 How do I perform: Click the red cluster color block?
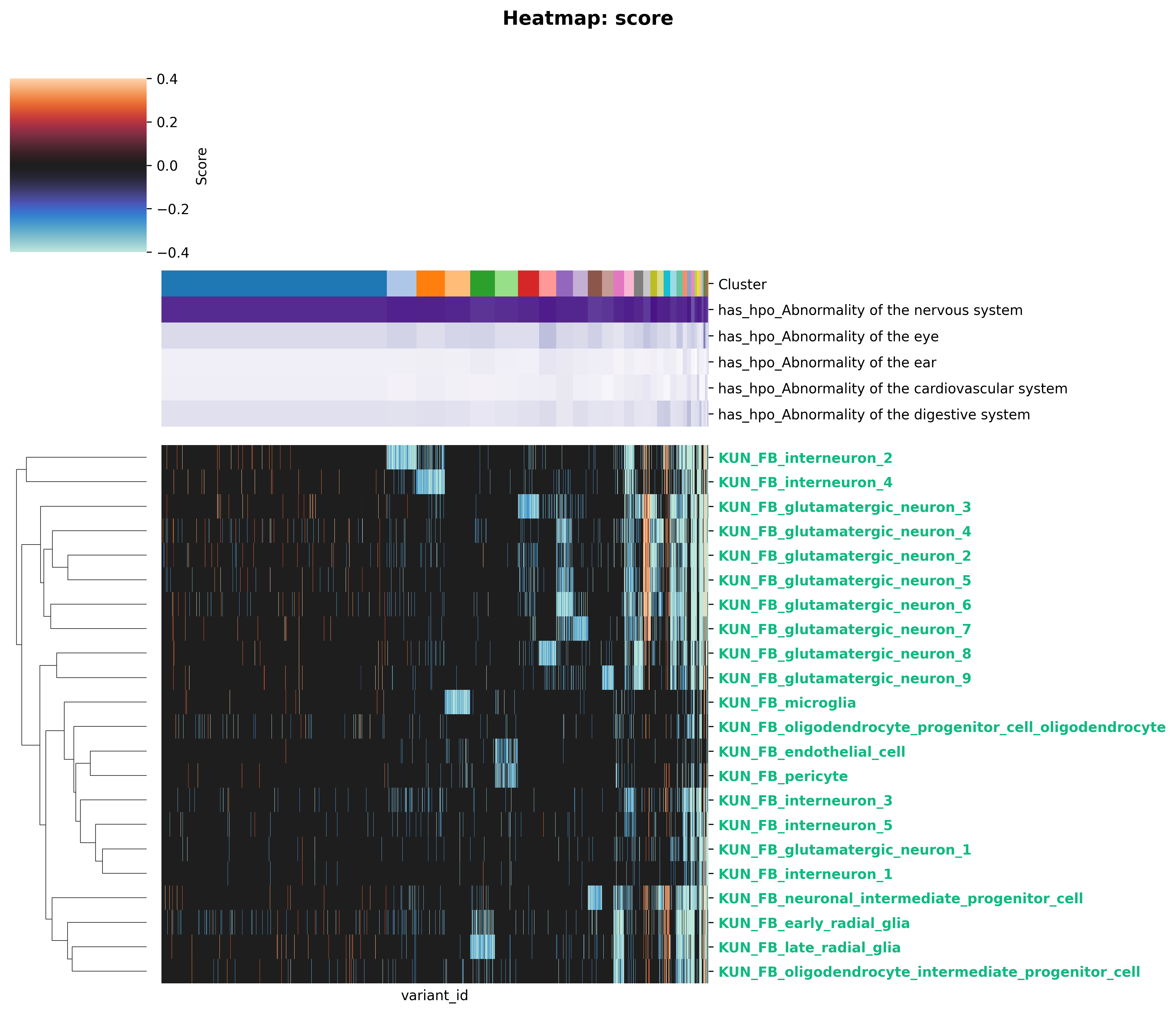click(x=528, y=283)
